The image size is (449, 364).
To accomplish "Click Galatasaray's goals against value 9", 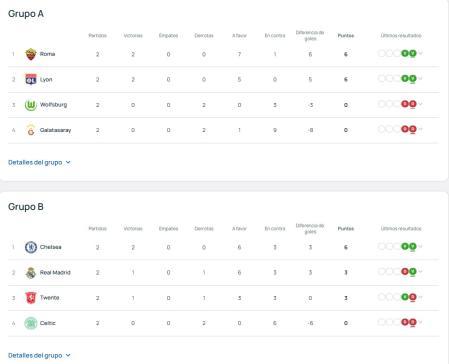I will (275, 130).
